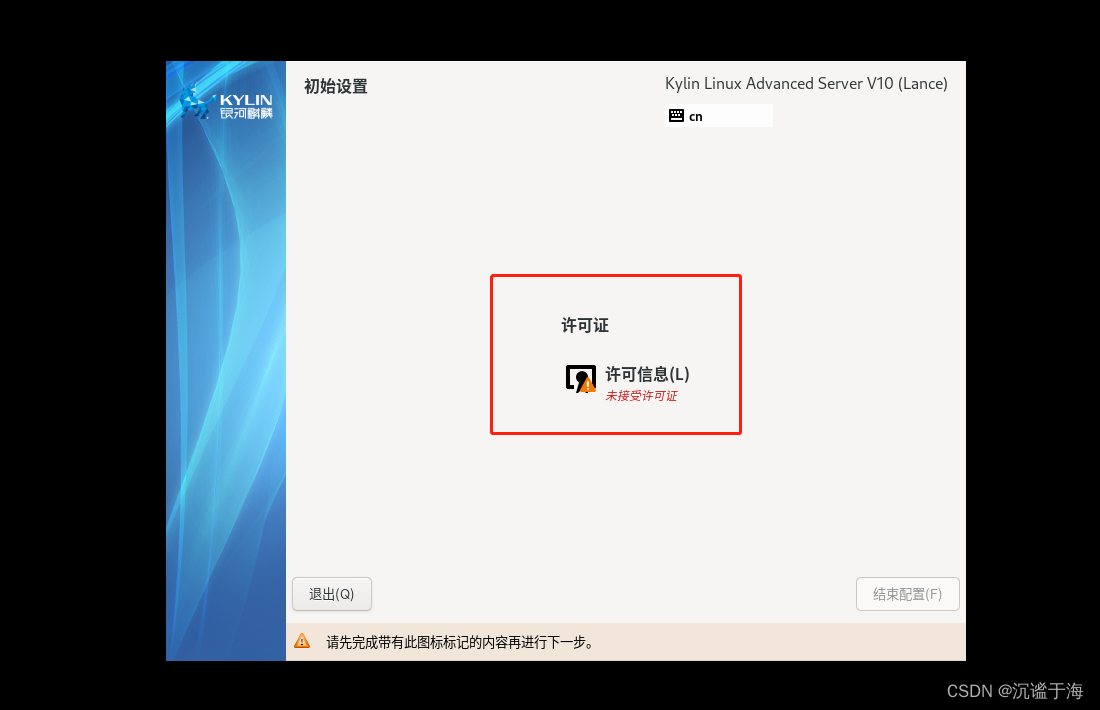1100x710 pixels.
Task: Click the 初始设置 header title
Action: pyautogui.click(x=334, y=87)
